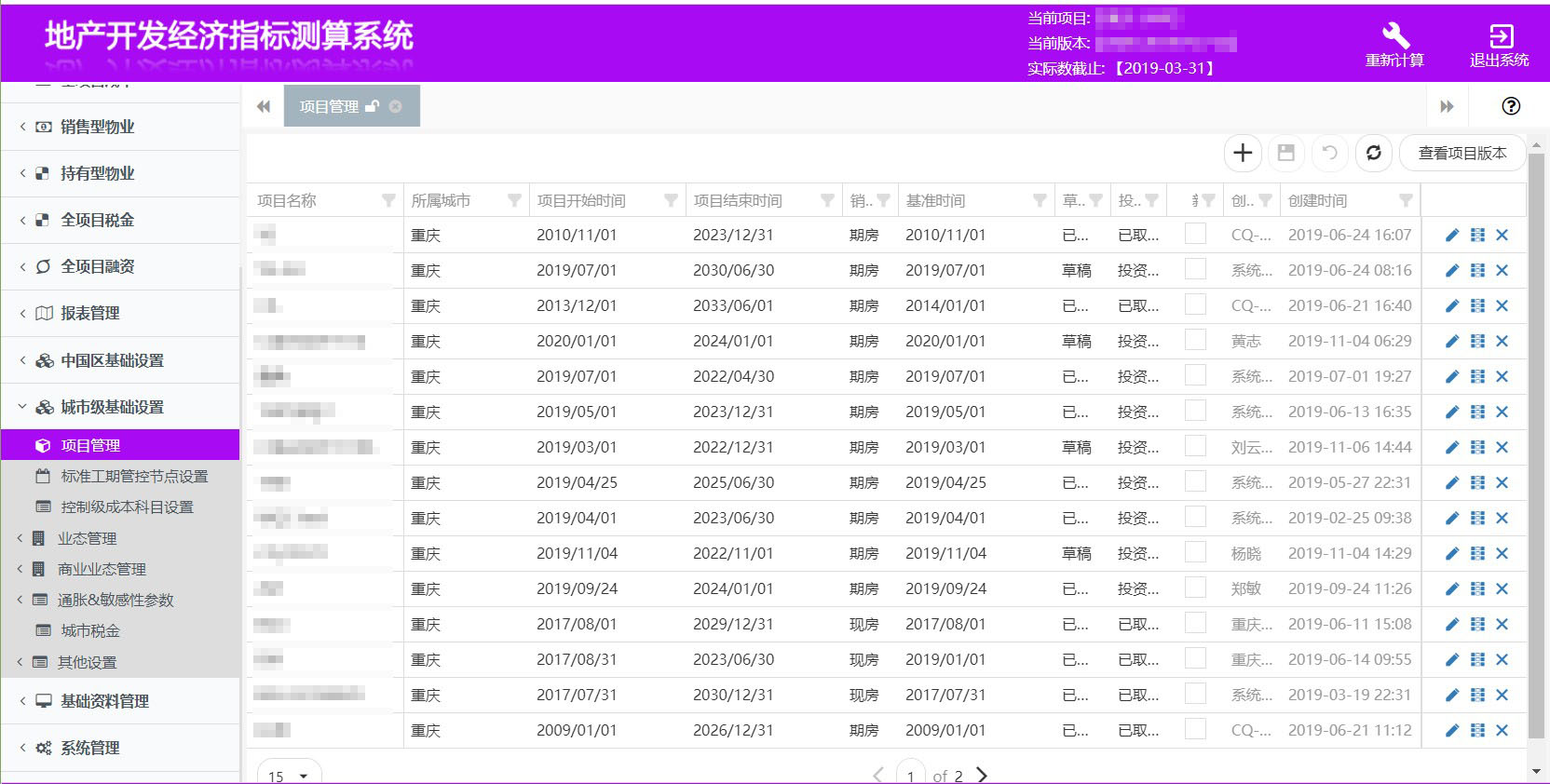Click the 重新计算 wrench icon
Screen dimensions: 1550x784
[1394, 36]
